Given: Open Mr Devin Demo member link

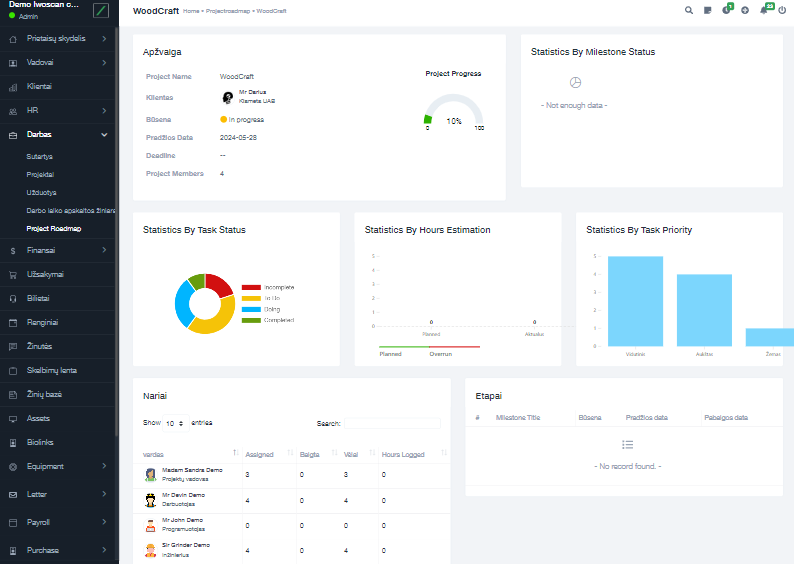Looking at the screenshot, I should (183, 495).
